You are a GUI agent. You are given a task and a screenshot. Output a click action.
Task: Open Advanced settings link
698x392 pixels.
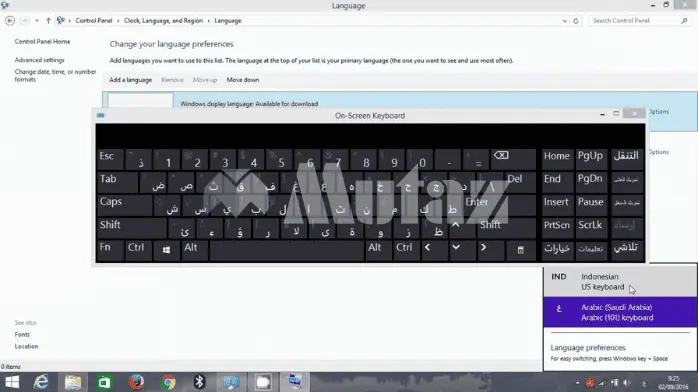click(x=39, y=60)
